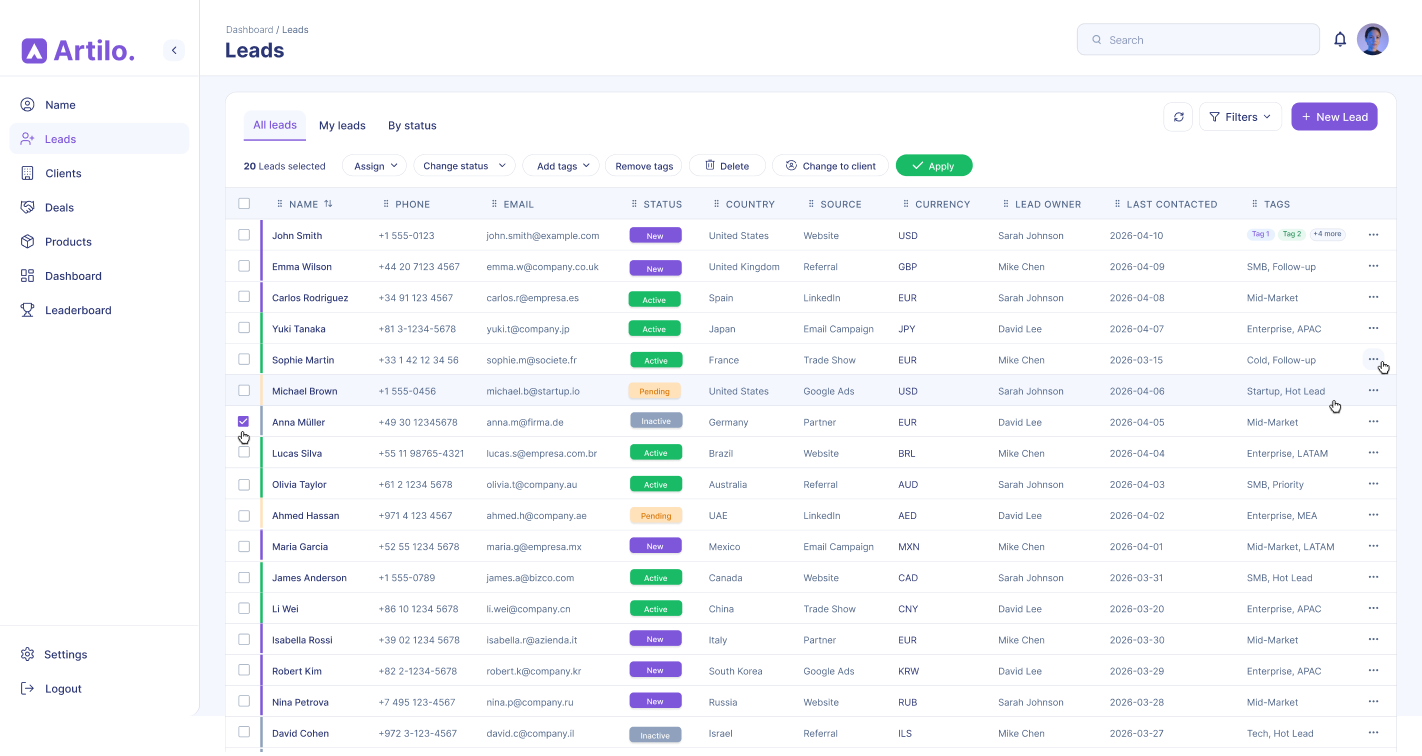This screenshot has height=756, width=1422.
Task: Go to Deals in the sidebar
Action: pyautogui.click(x=99, y=207)
